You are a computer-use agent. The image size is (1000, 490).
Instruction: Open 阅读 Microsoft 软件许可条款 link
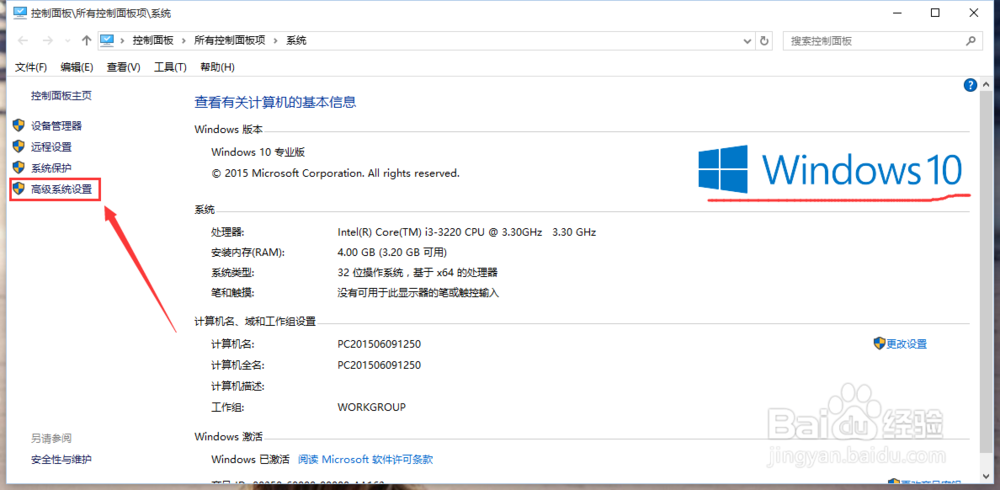click(365, 459)
